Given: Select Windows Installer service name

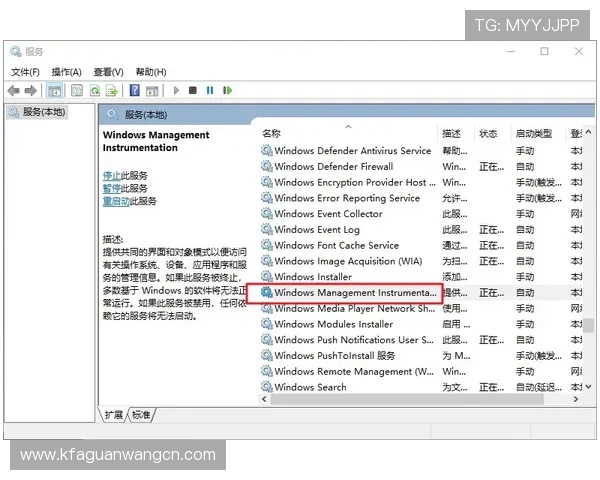Looking at the screenshot, I should point(313,276).
